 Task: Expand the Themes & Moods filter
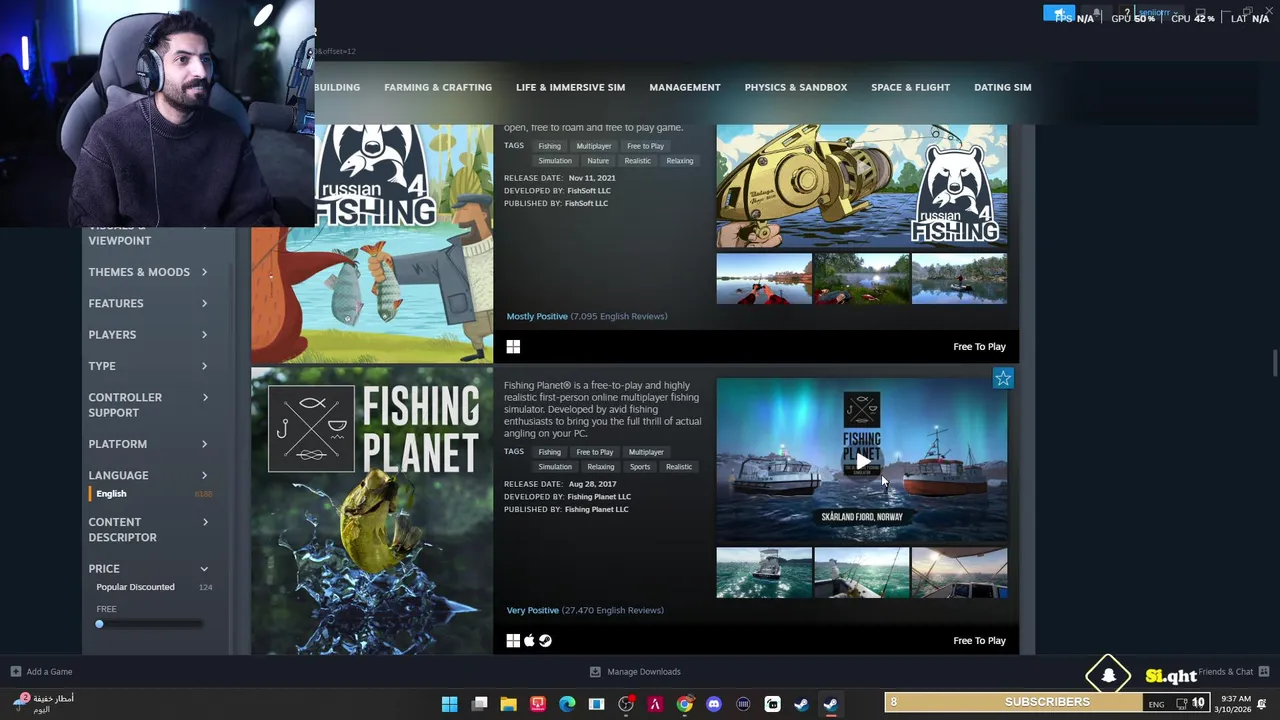click(x=148, y=272)
